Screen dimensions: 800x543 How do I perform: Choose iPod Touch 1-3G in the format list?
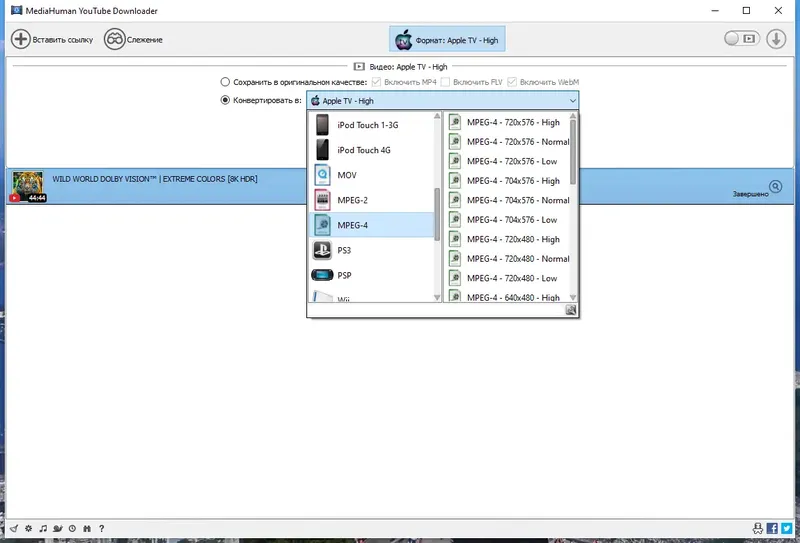pyautogui.click(x=371, y=125)
